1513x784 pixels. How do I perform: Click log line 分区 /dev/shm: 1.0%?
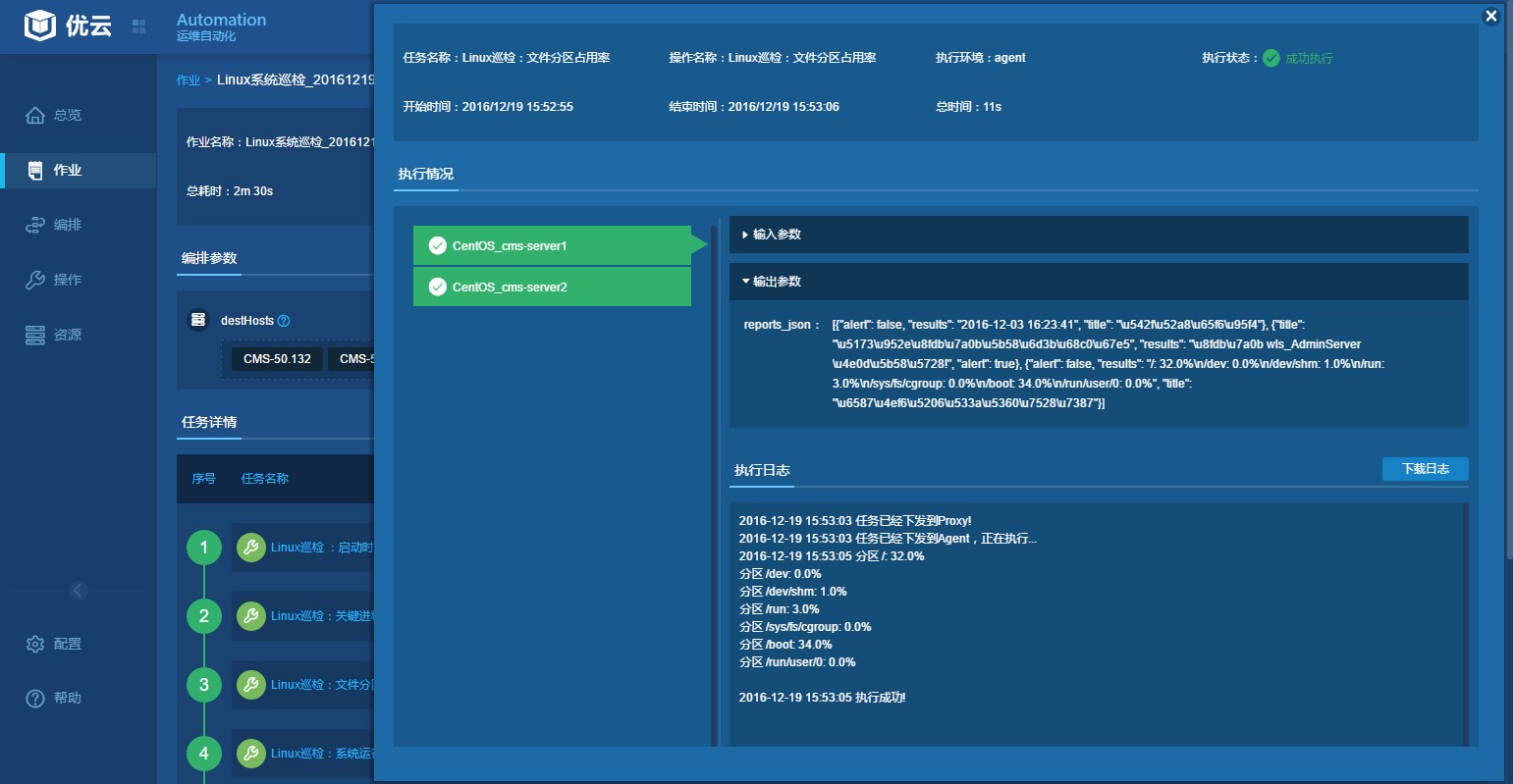[792, 592]
